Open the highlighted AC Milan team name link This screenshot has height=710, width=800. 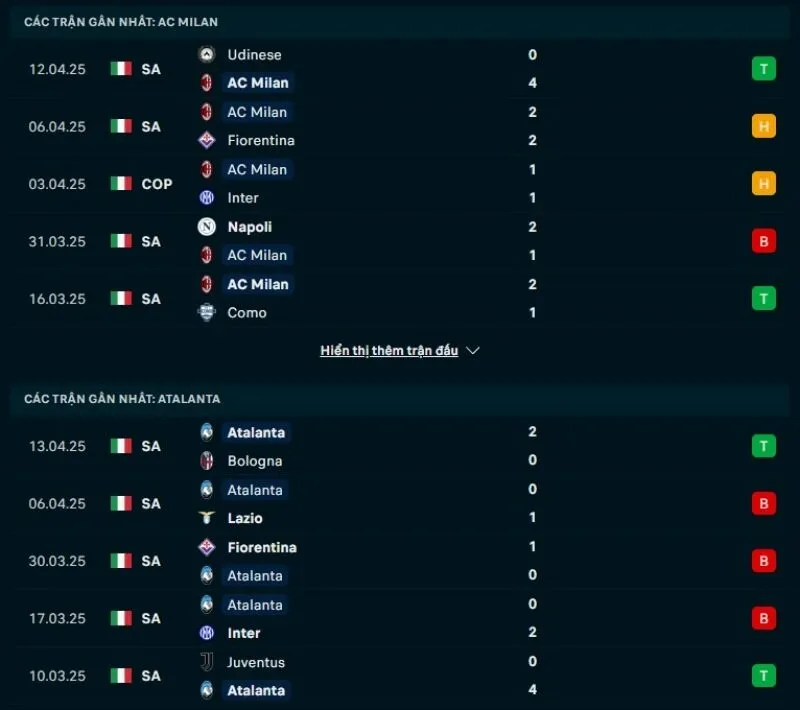coord(257,83)
